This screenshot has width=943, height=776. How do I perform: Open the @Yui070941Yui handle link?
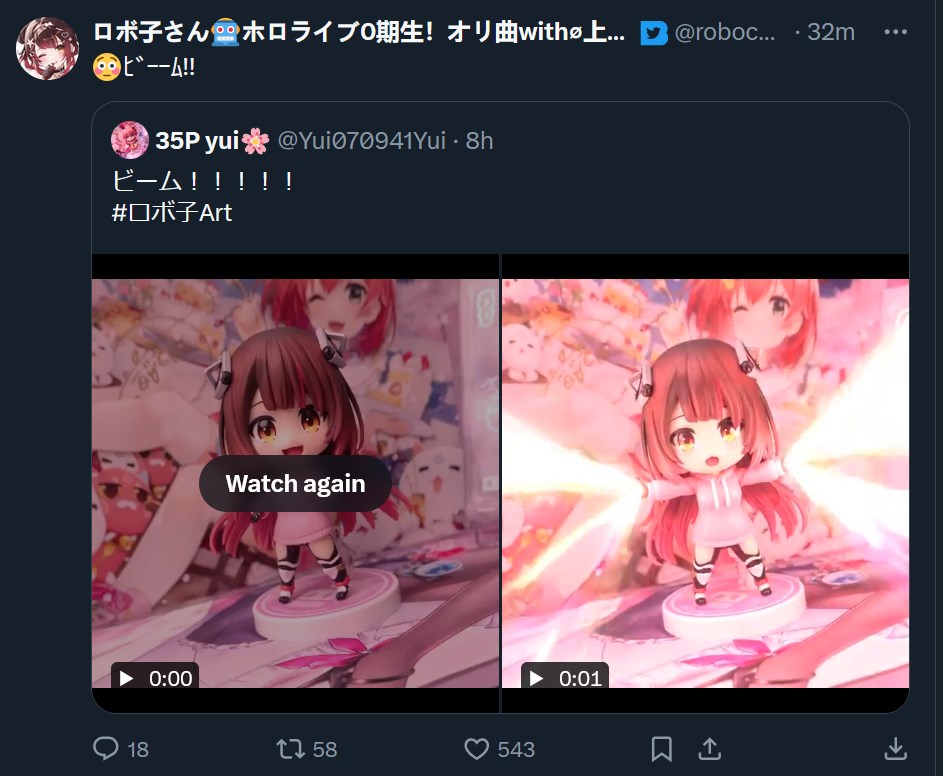click(361, 140)
